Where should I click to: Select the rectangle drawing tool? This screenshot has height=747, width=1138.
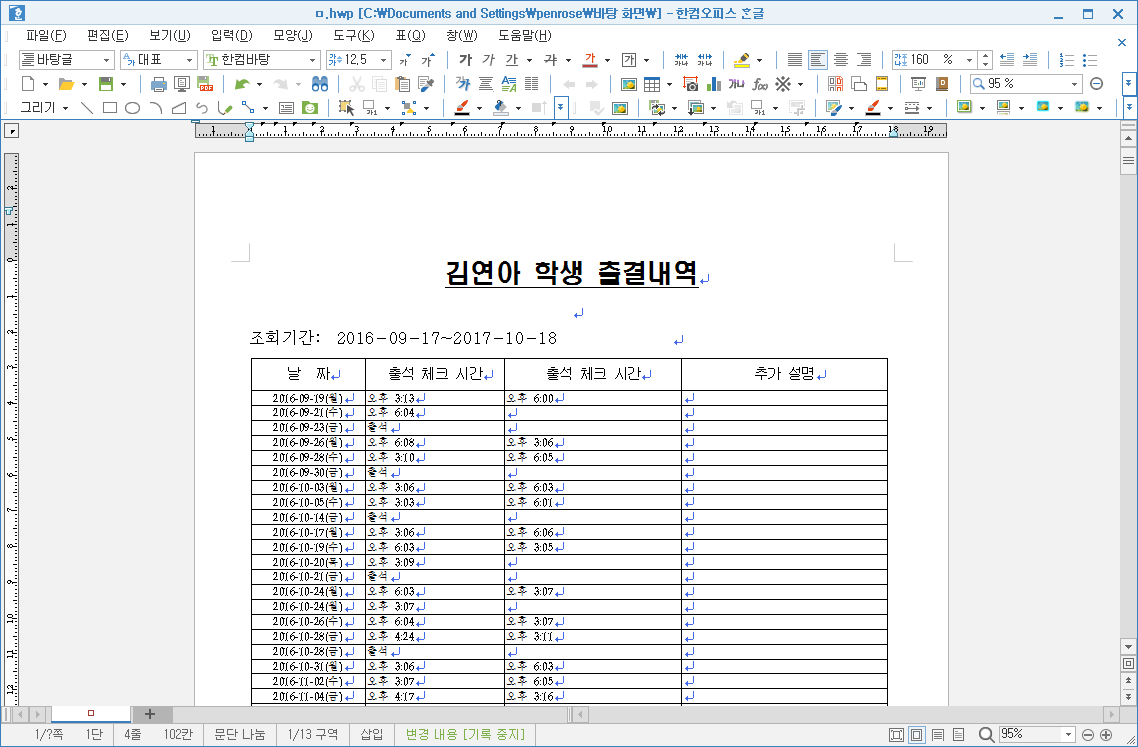pyautogui.click(x=110, y=108)
